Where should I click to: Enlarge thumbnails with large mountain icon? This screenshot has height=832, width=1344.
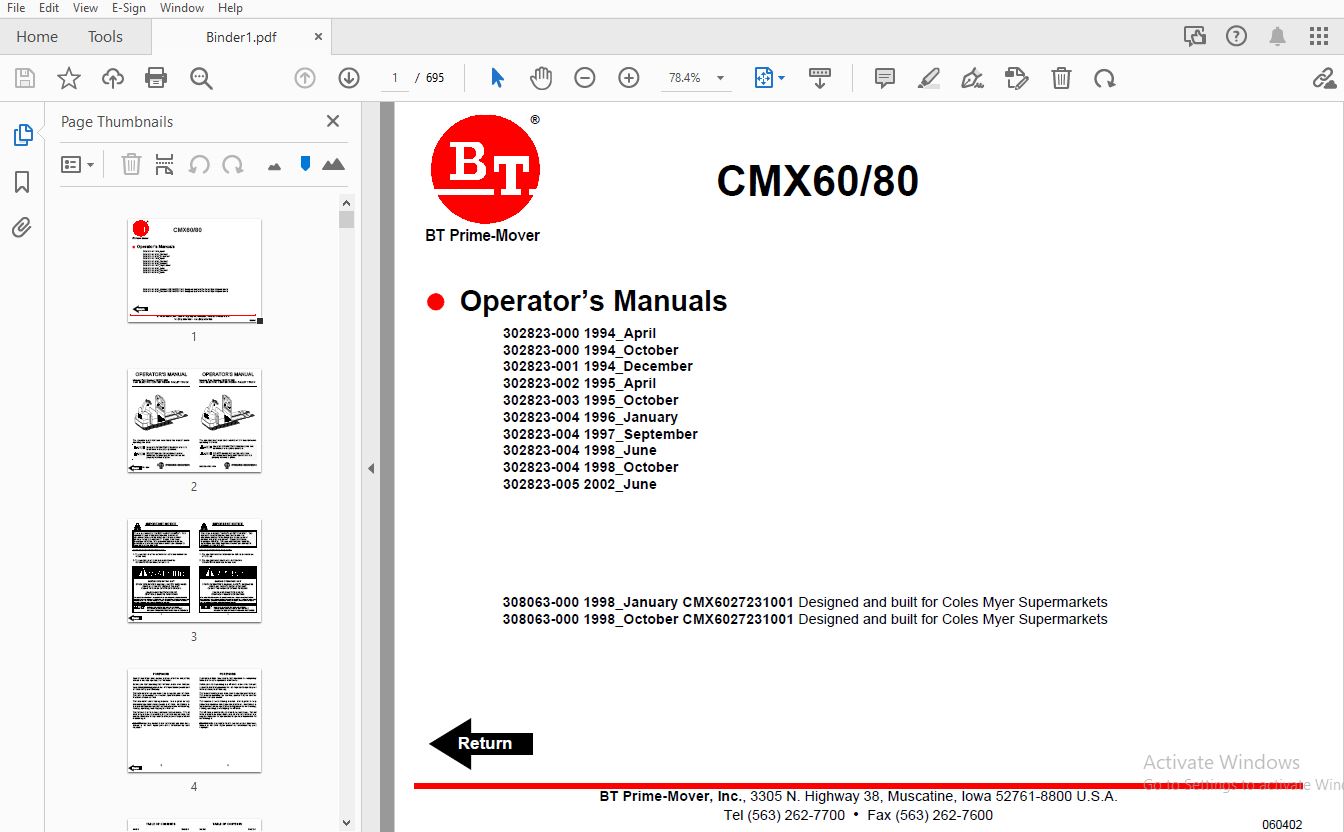(x=333, y=164)
